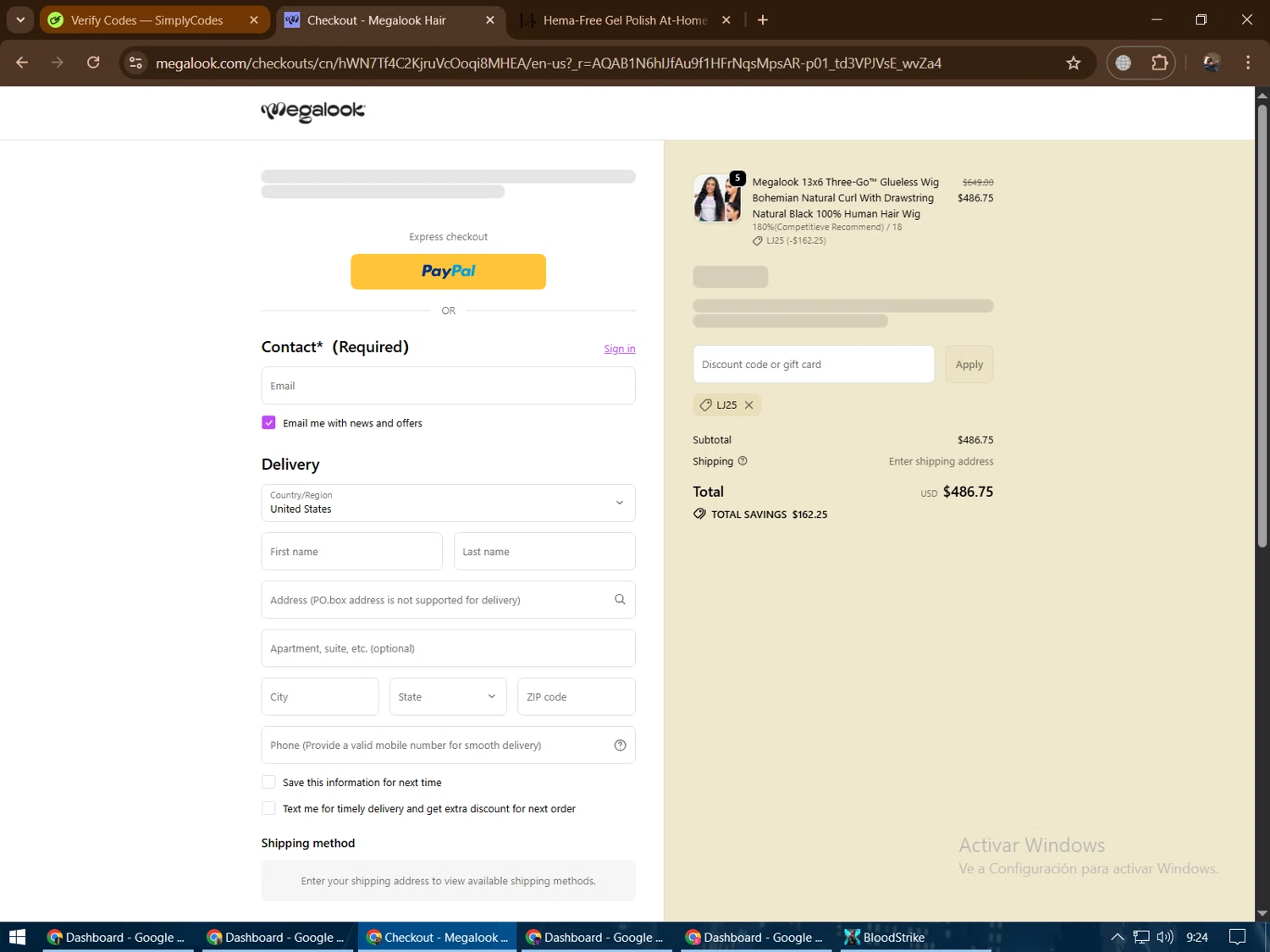The height and width of the screenshot is (952, 1270).
Task: Open Chrome three-dot menu
Action: 1248,63
